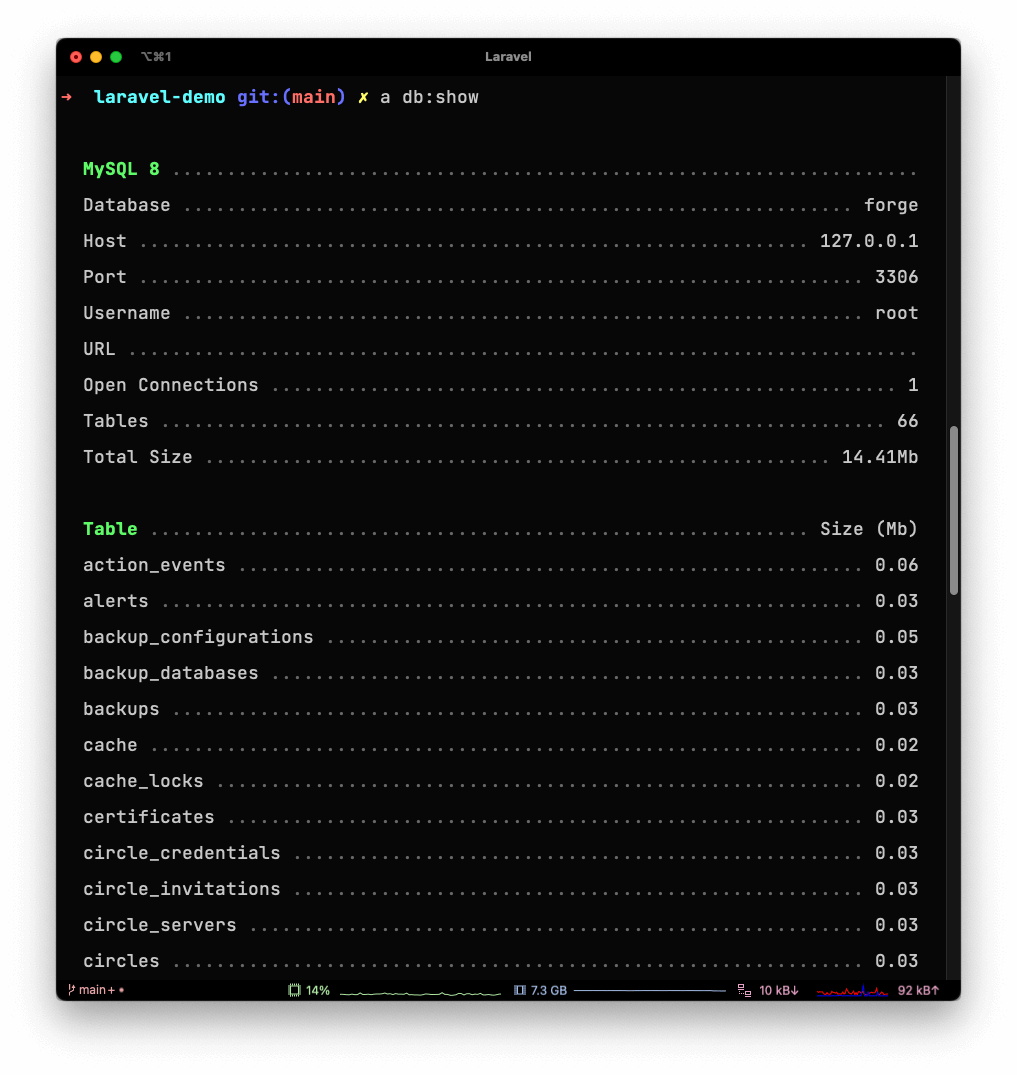Click the 'main+' branch label in status bar
The width and height of the screenshot is (1017, 1075).
(x=97, y=990)
